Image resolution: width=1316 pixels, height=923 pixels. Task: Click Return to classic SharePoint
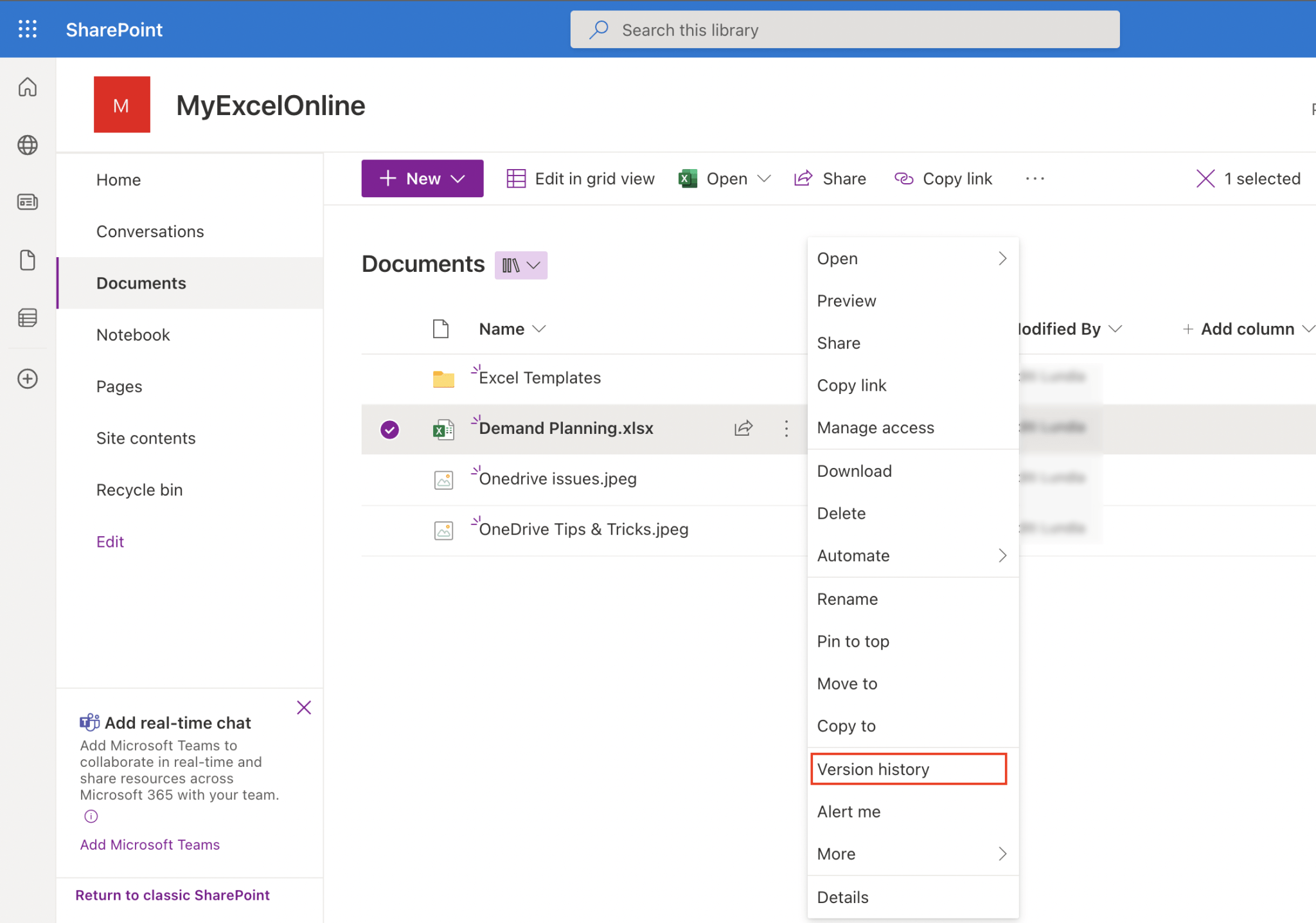(x=172, y=895)
